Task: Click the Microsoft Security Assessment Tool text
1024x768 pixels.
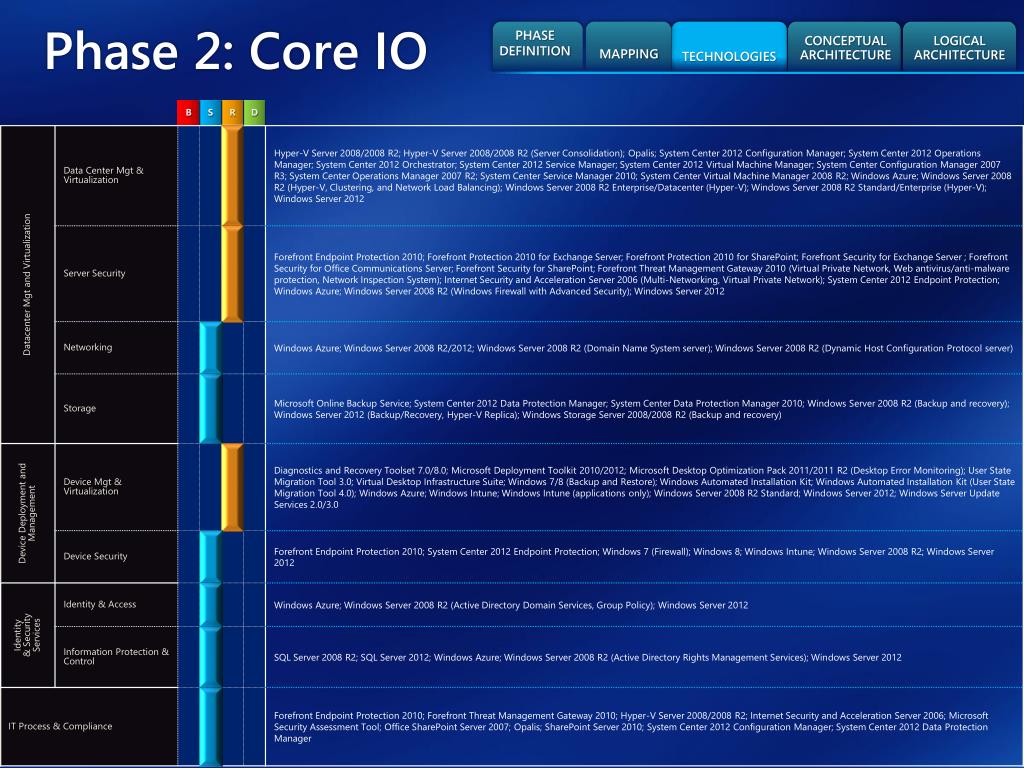Action: [x=630, y=727]
